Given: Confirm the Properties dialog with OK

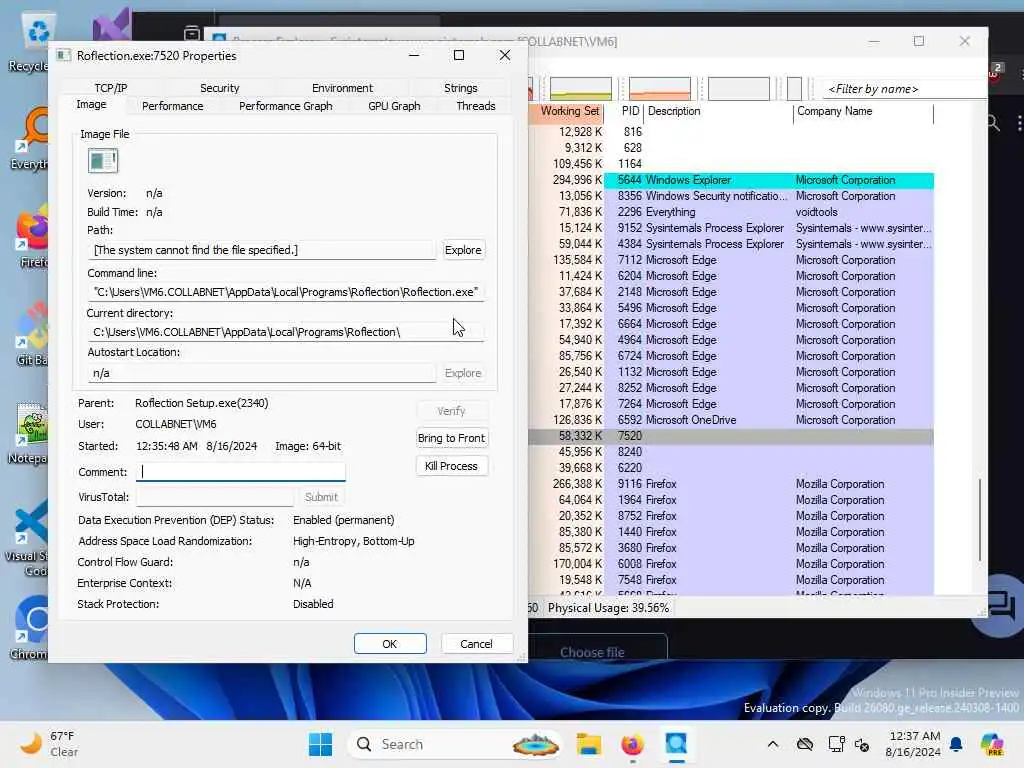Looking at the screenshot, I should tap(390, 644).
